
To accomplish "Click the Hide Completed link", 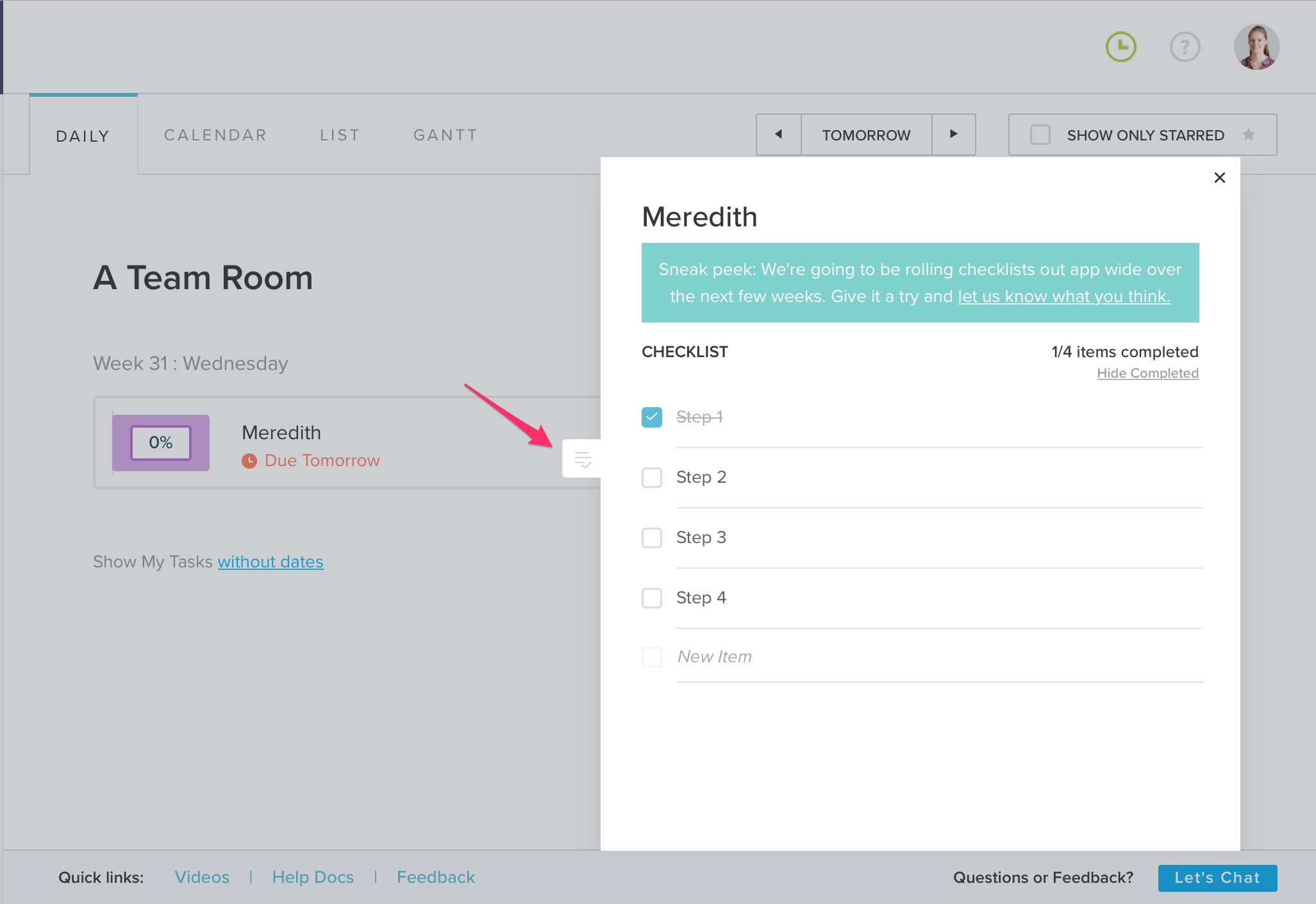I will (1147, 373).
